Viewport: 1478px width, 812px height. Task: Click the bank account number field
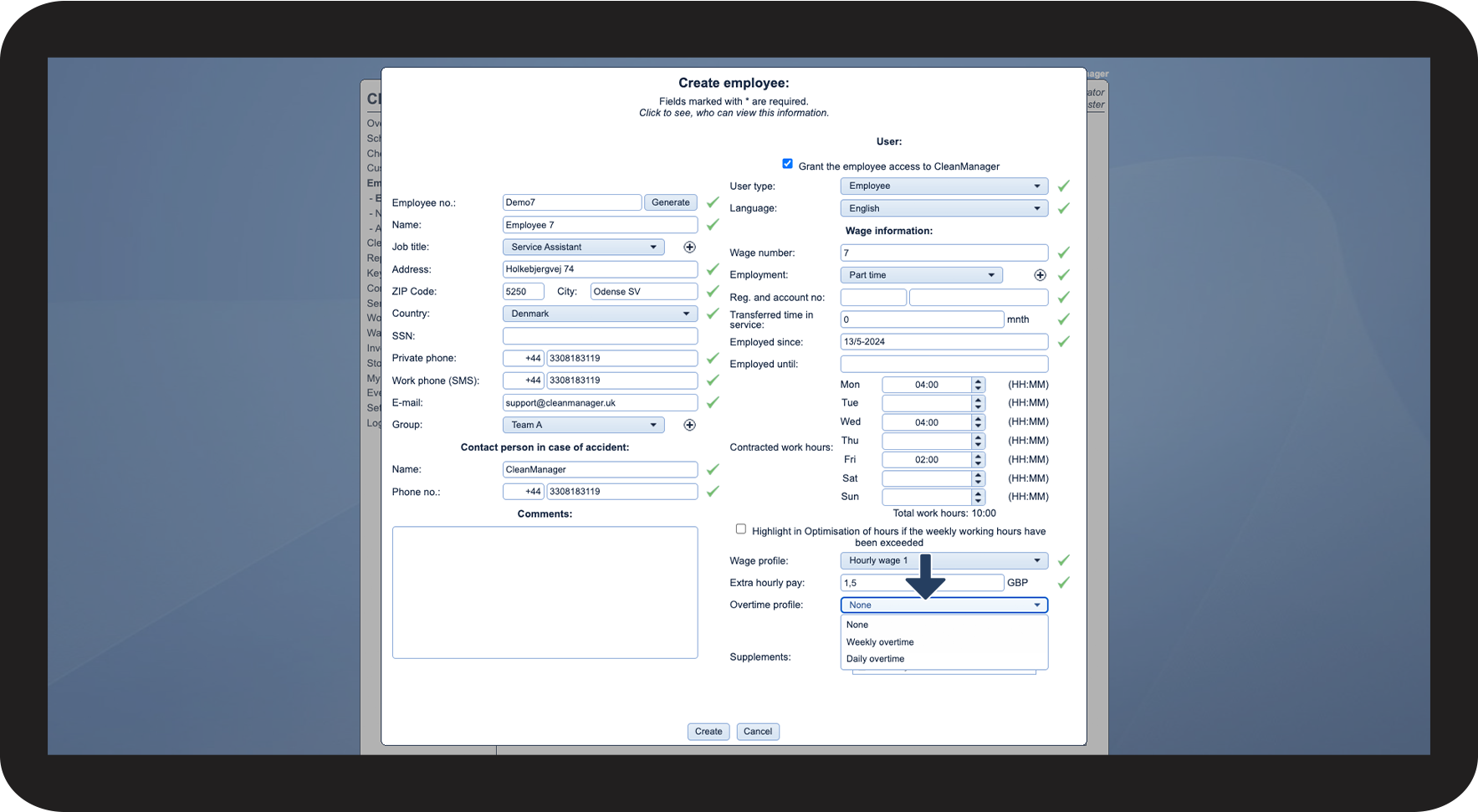tap(979, 298)
